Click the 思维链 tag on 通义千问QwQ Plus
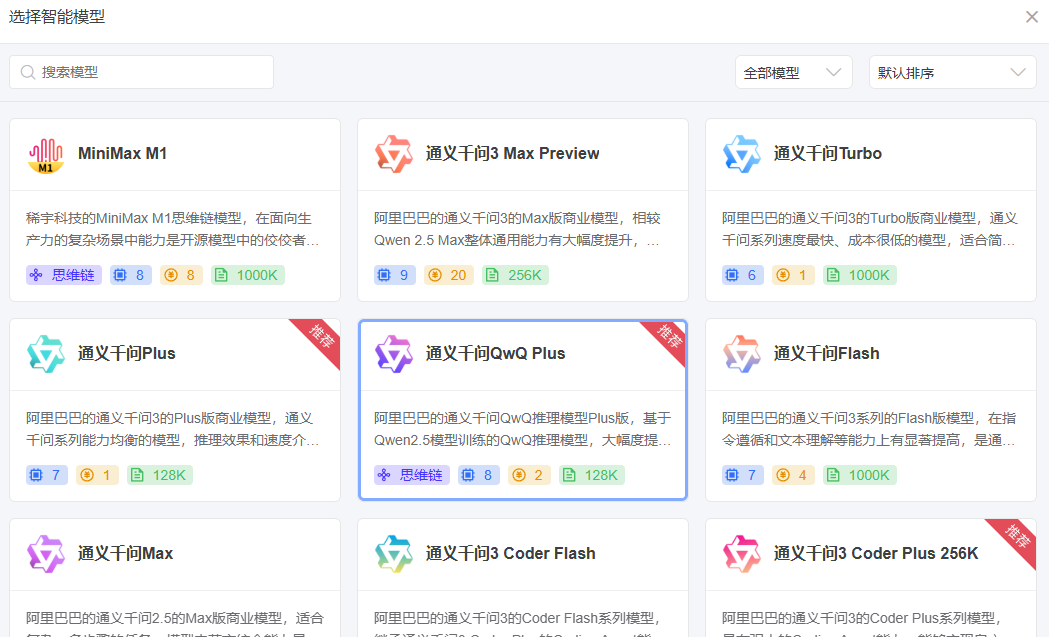This screenshot has width=1049, height=637. coord(411,475)
